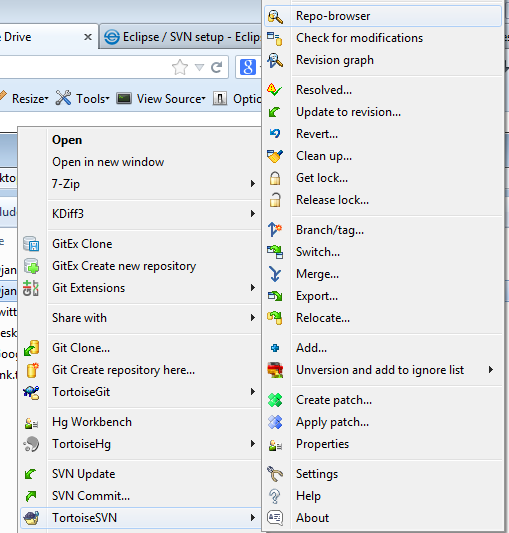Expand the KDiff3 submenu arrow

253,214
